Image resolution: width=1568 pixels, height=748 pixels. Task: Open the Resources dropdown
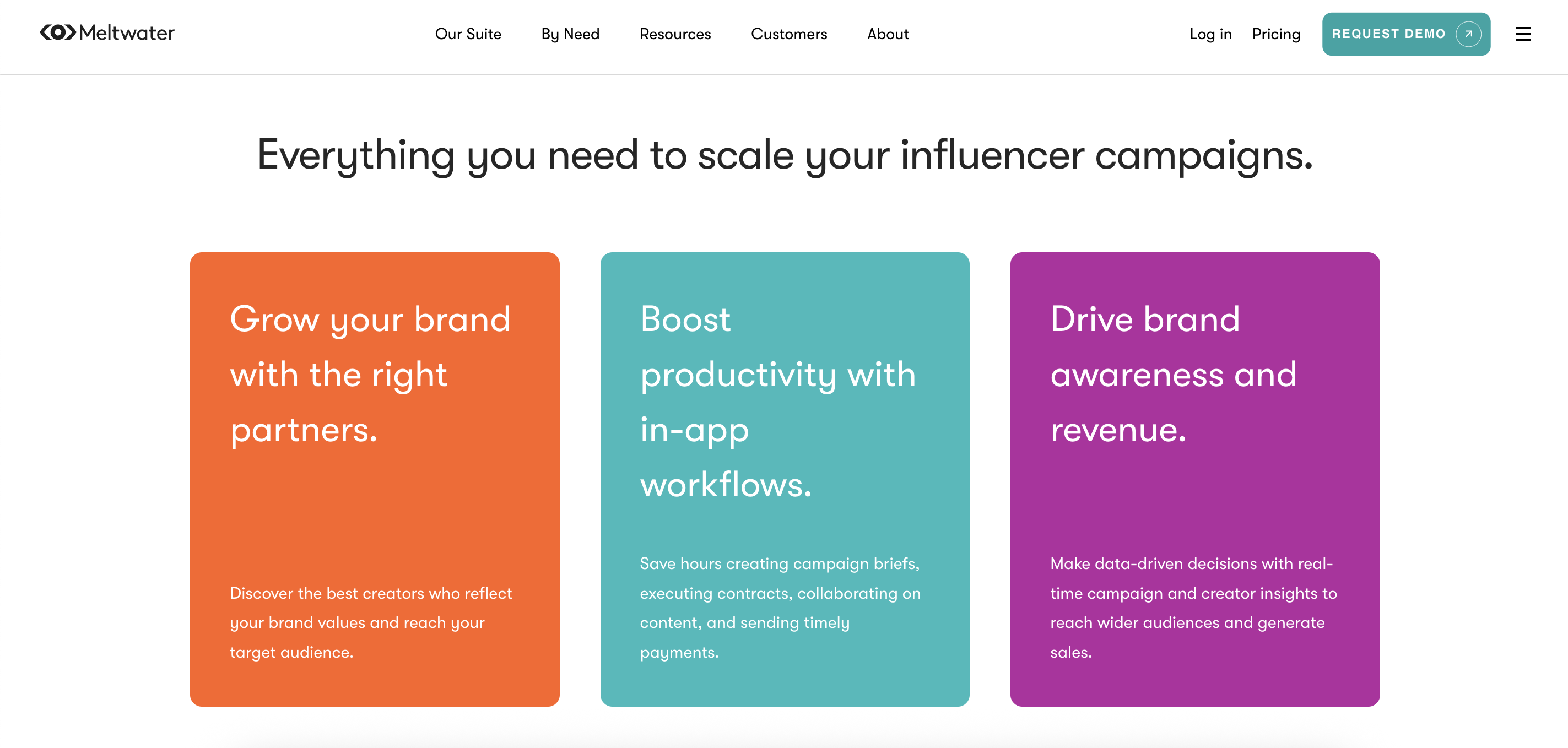[674, 34]
